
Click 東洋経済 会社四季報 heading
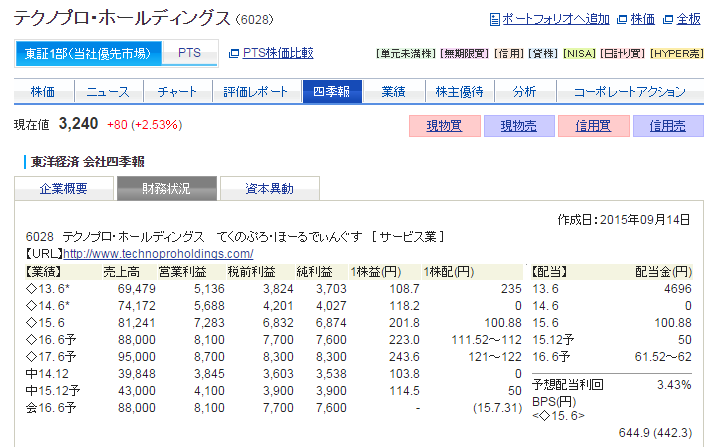pyautogui.click(x=87, y=162)
